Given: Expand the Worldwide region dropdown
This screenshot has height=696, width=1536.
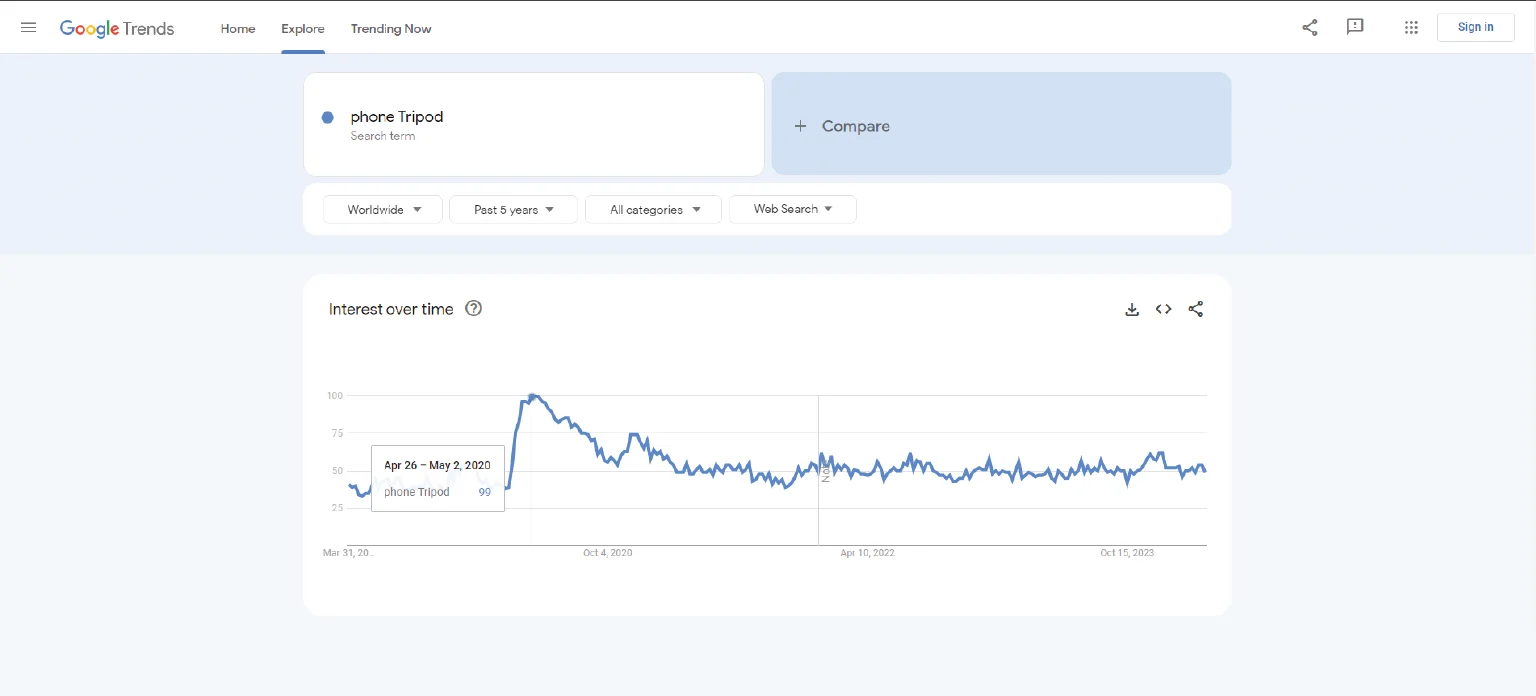Looking at the screenshot, I should [383, 210].
